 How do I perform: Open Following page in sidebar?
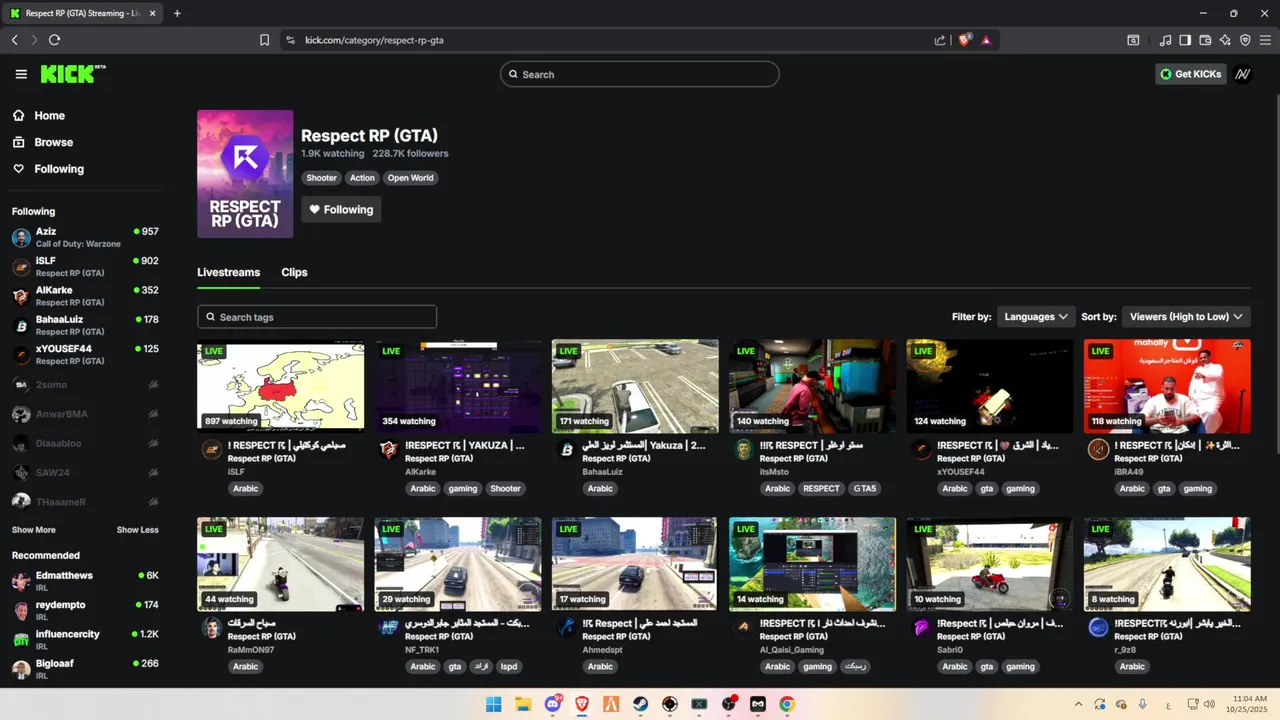(x=48, y=169)
